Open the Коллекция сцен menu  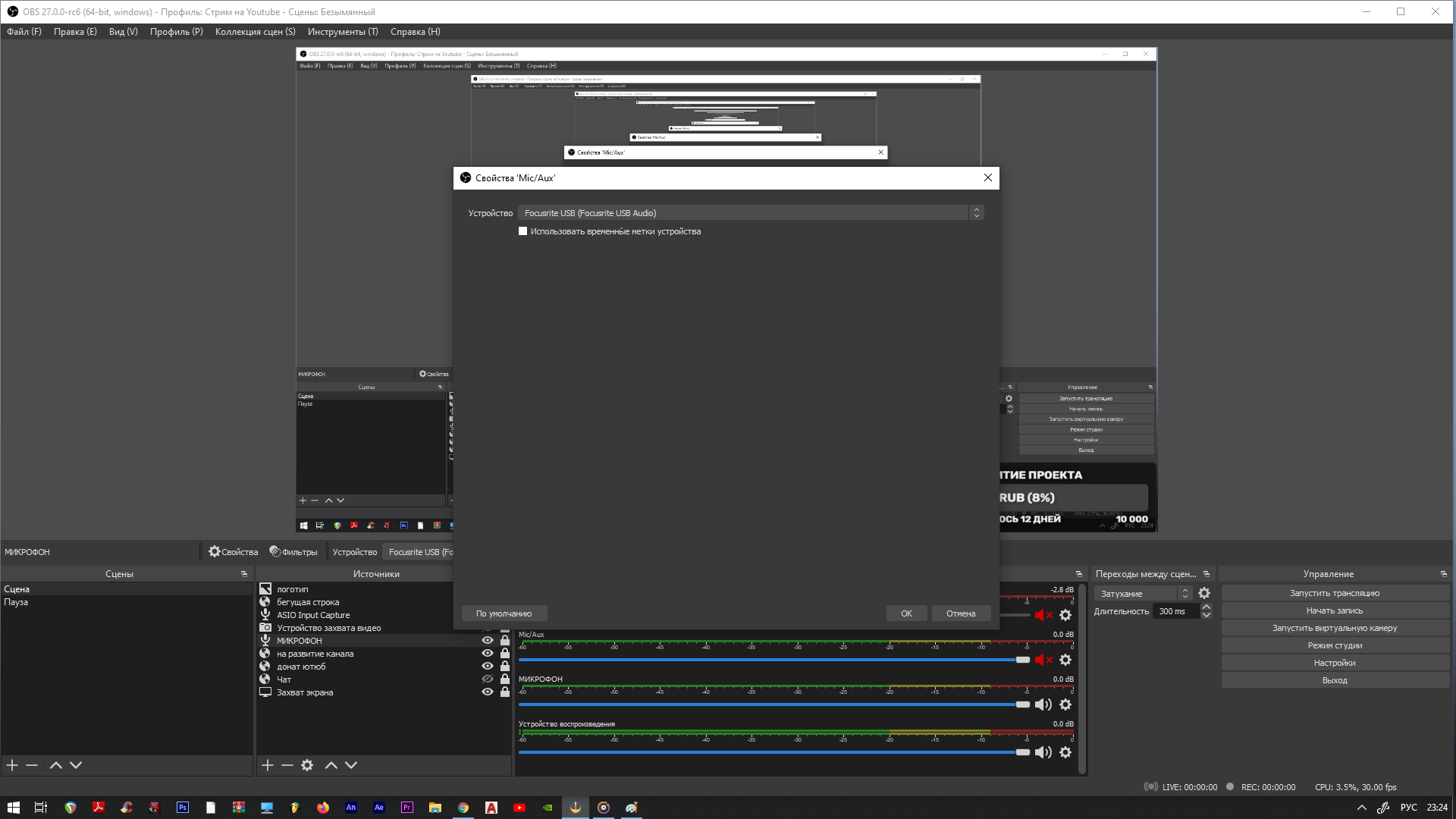[x=255, y=32]
